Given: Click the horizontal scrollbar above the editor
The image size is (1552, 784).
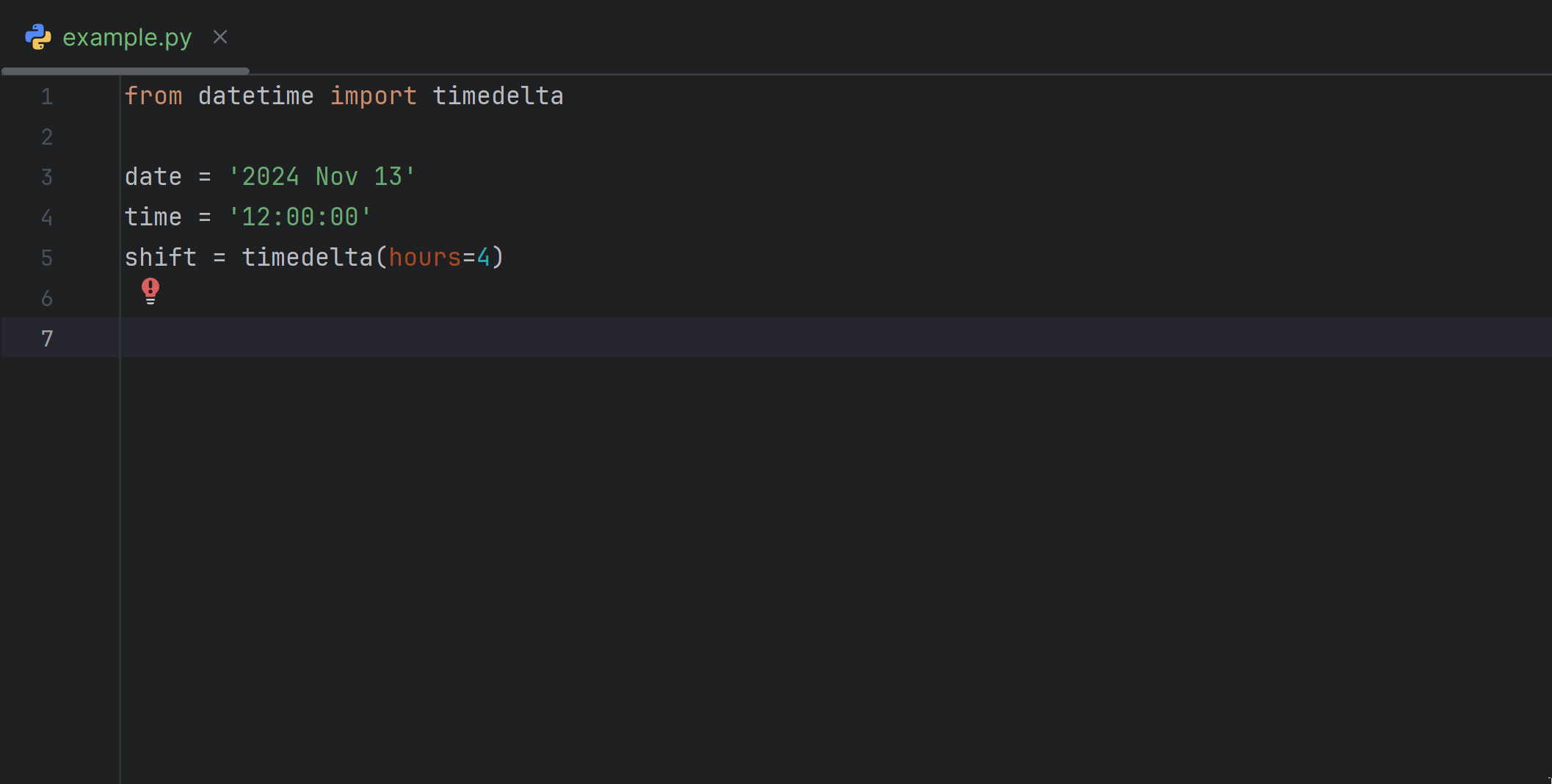Looking at the screenshot, I should click(x=125, y=70).
